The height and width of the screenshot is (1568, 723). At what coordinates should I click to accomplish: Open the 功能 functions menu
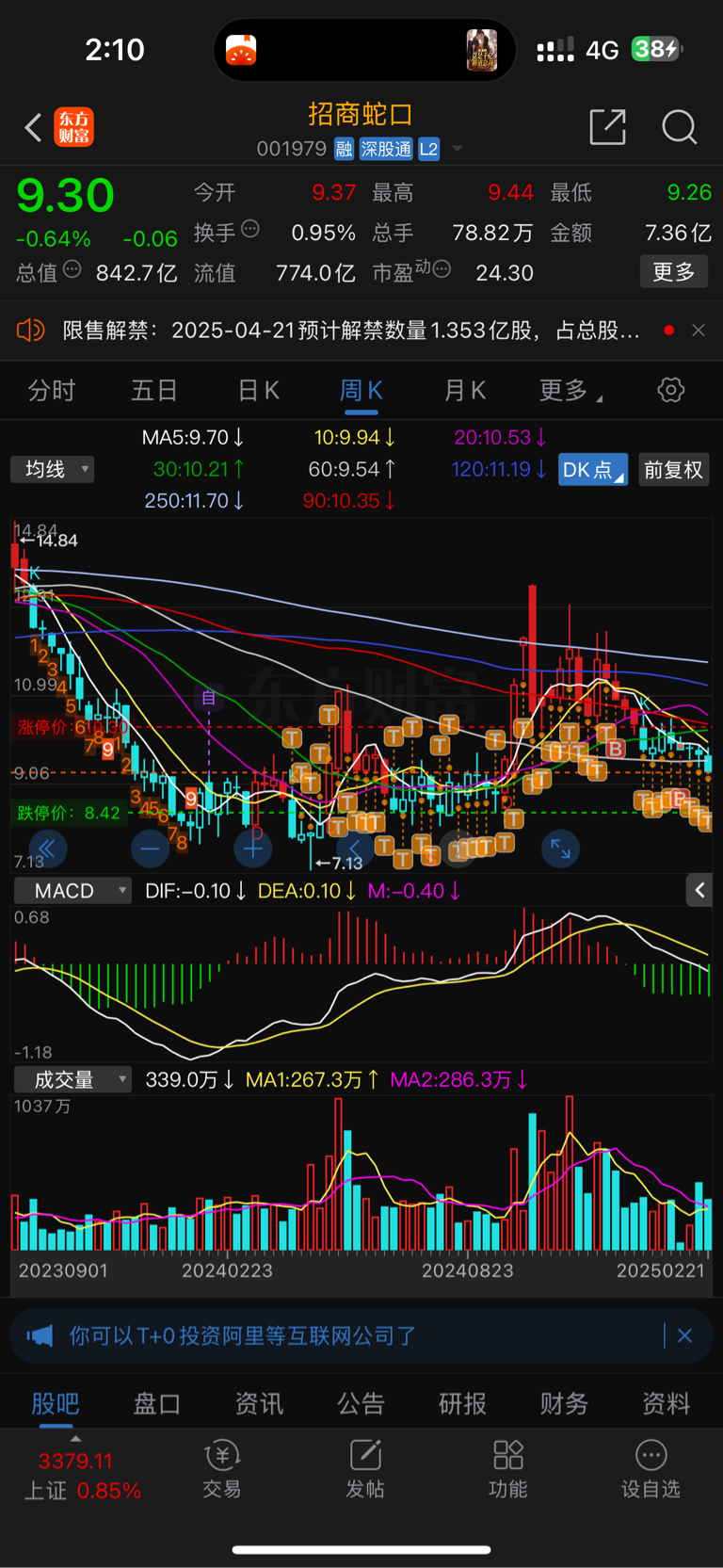[508, 1469]
